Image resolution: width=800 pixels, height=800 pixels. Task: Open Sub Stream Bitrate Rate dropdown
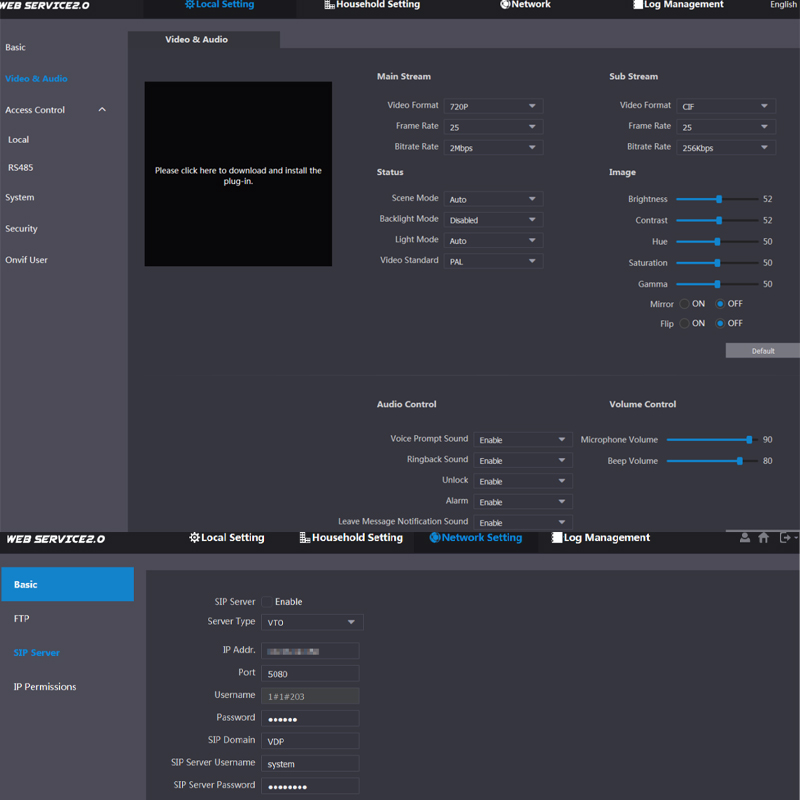pyautogui.click(x=726, y=148)
